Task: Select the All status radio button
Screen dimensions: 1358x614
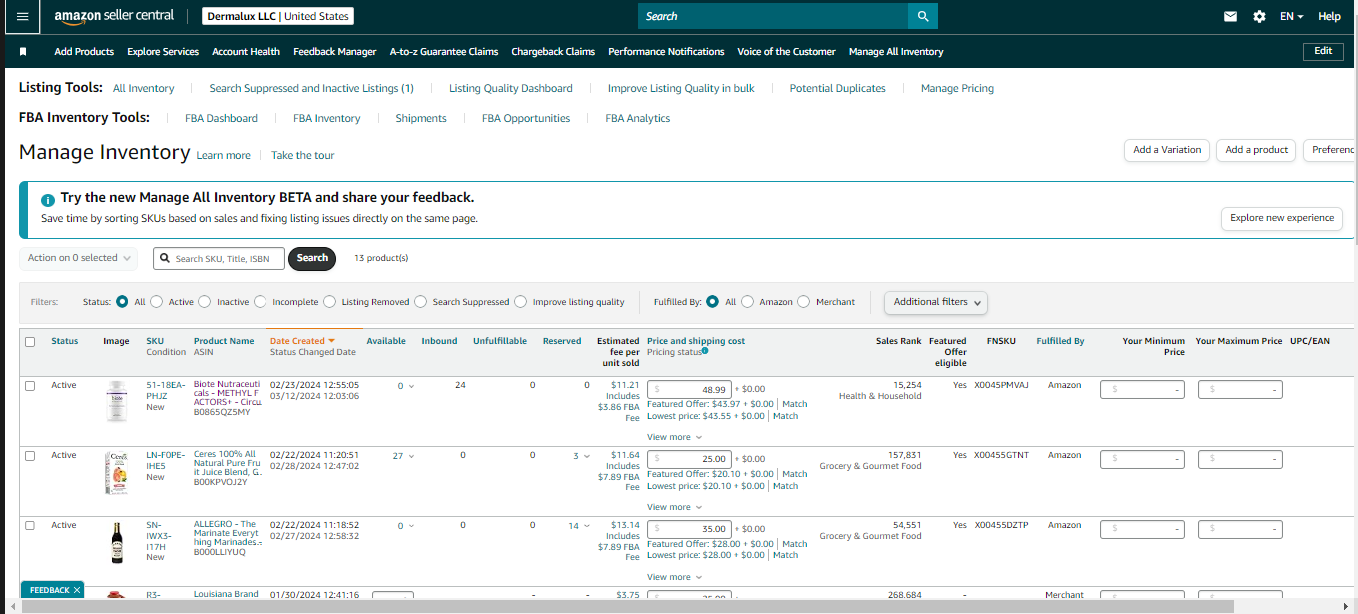Action: click(122, 301)
